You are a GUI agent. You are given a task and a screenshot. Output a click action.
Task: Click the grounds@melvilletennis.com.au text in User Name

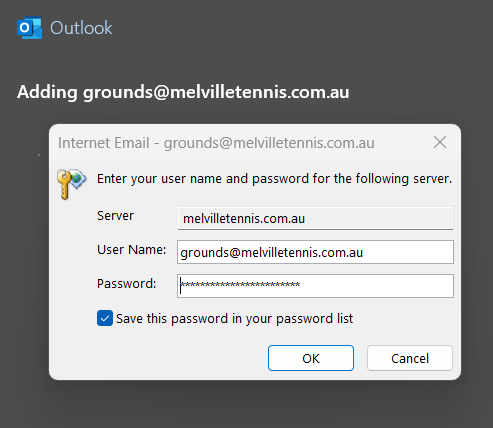271,252
